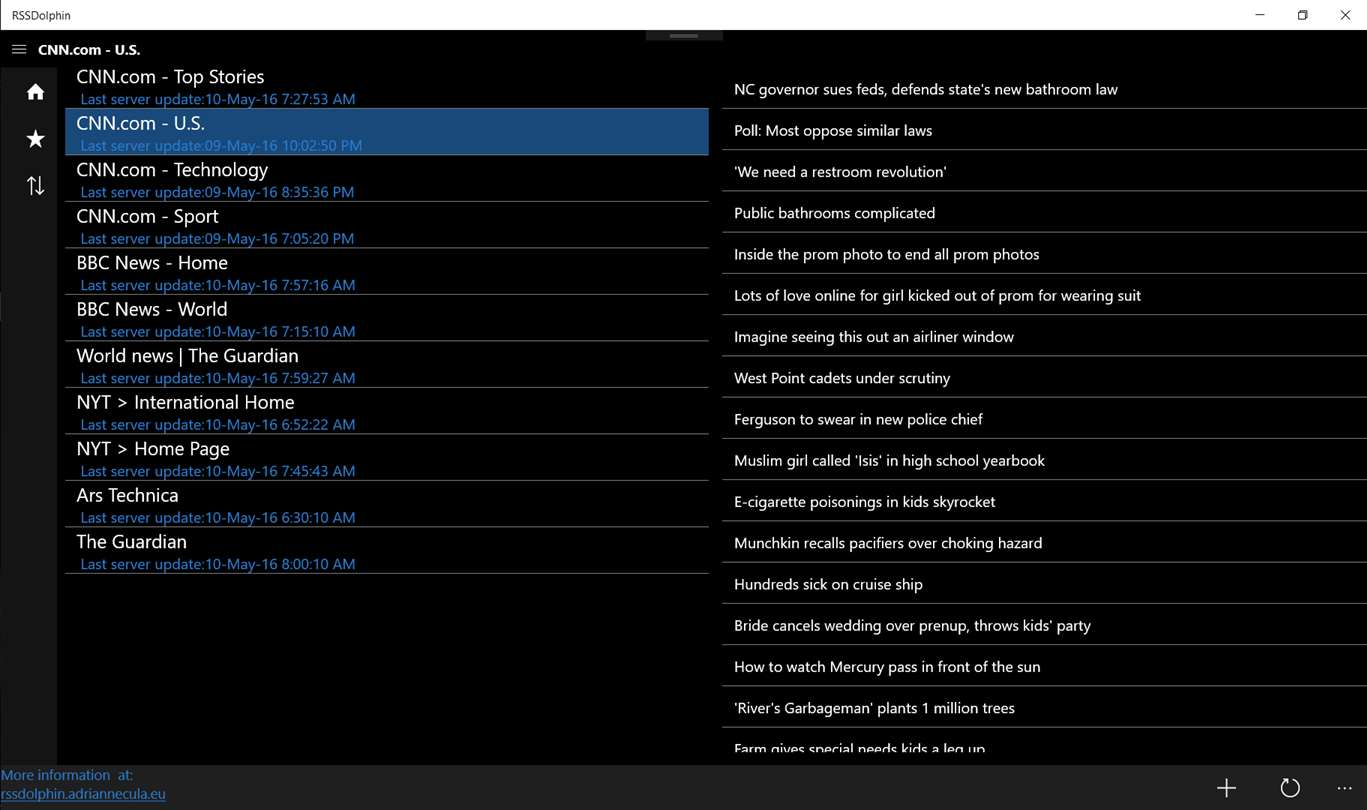The width and height of the screenshot is (1367, 810).
Task: Click the rssdolphin.adriannecula.eu link
Action: coord(83,794)
